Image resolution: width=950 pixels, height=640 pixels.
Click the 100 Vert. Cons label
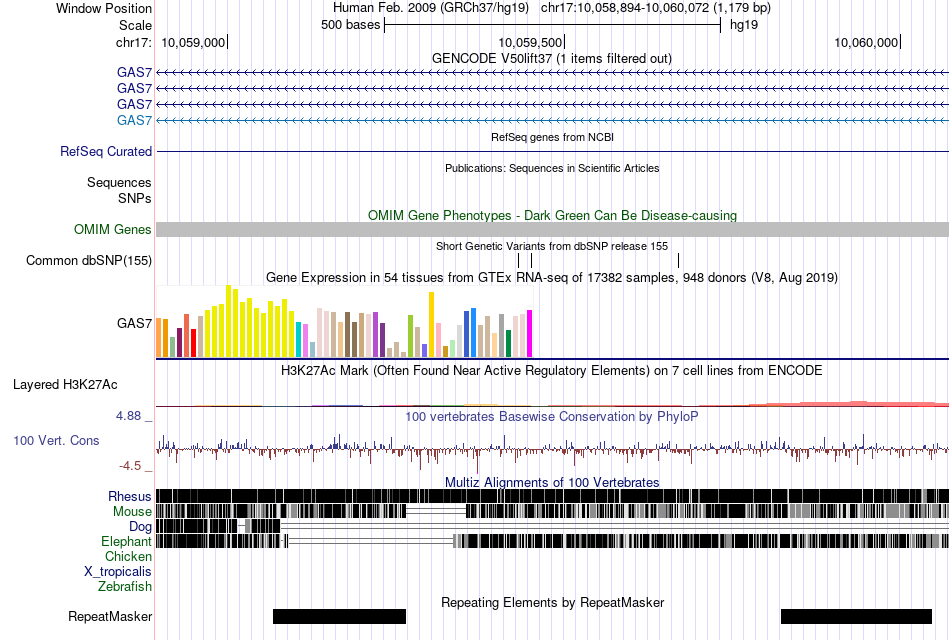point(56,441)
